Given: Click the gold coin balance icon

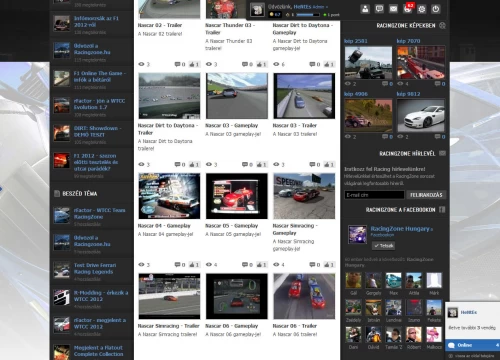Looking at the screenshot, I should pos(272,15).
